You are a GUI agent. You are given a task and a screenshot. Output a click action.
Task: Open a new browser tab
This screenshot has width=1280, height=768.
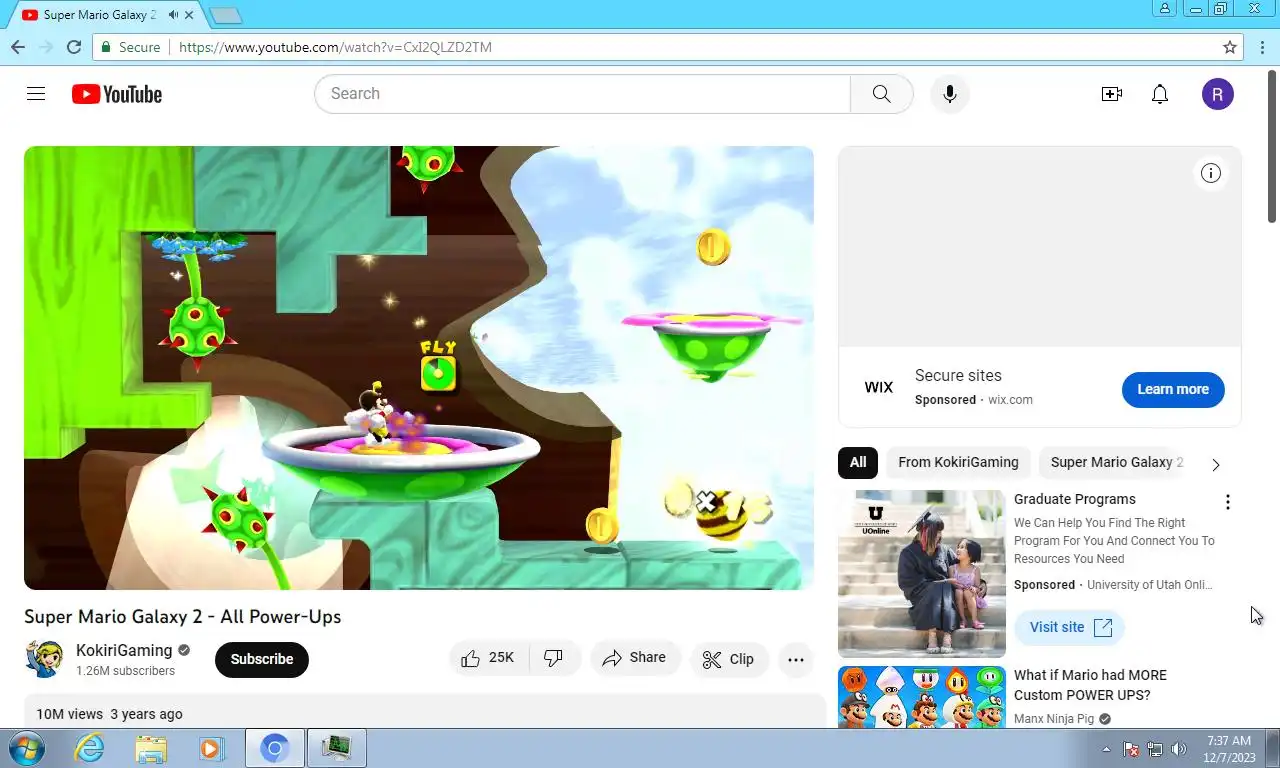pos(226,15)
